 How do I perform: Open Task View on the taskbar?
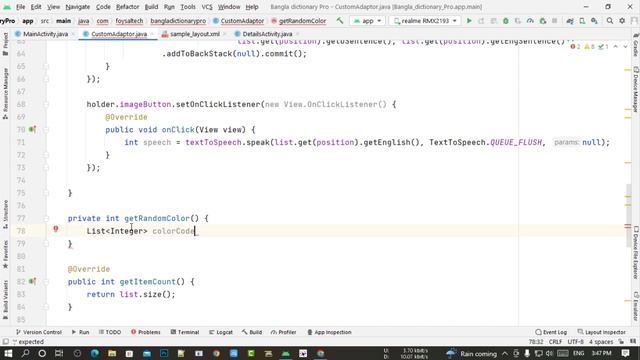59,353
